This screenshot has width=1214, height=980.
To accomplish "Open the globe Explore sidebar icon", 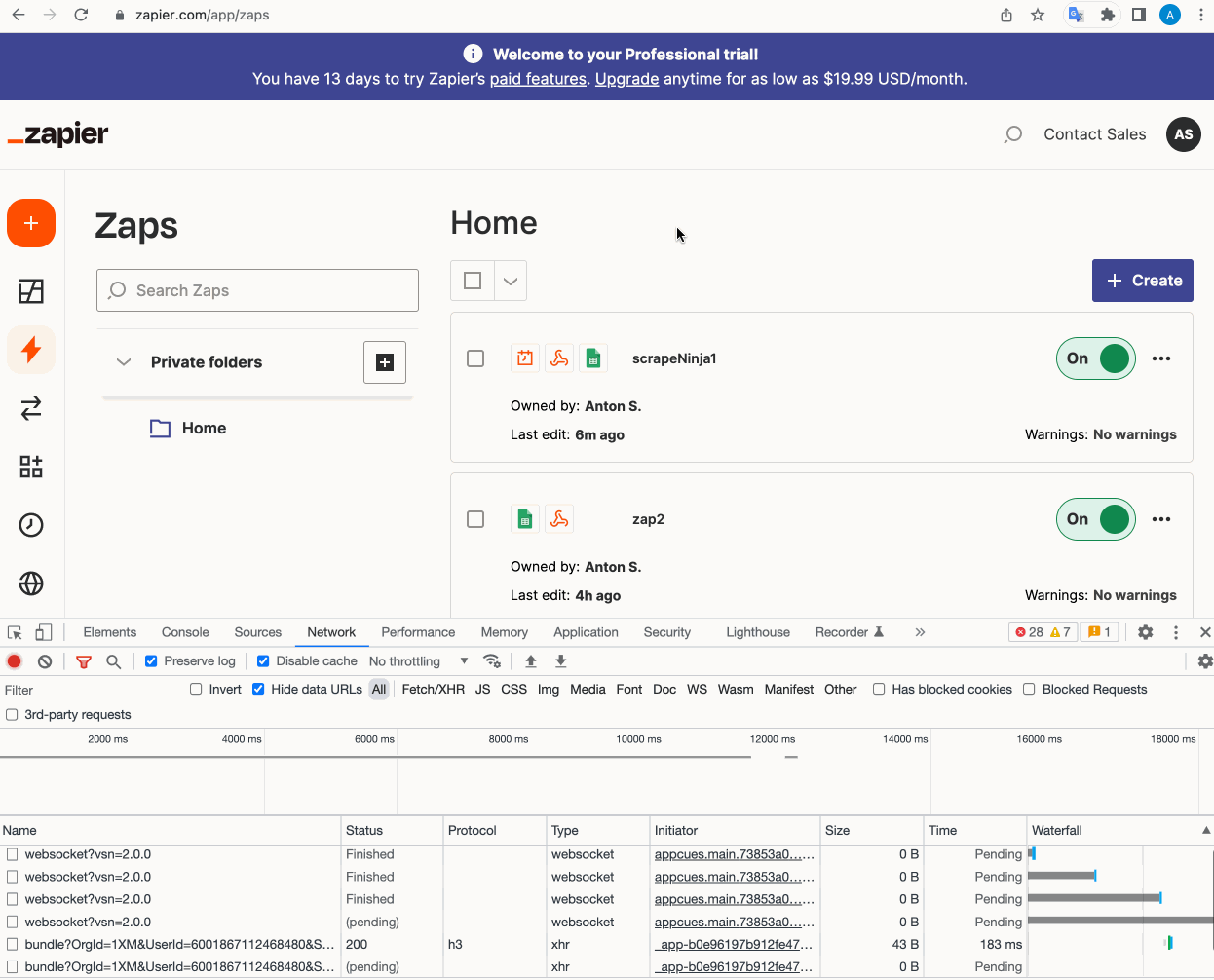I will [x=31, y=584].
